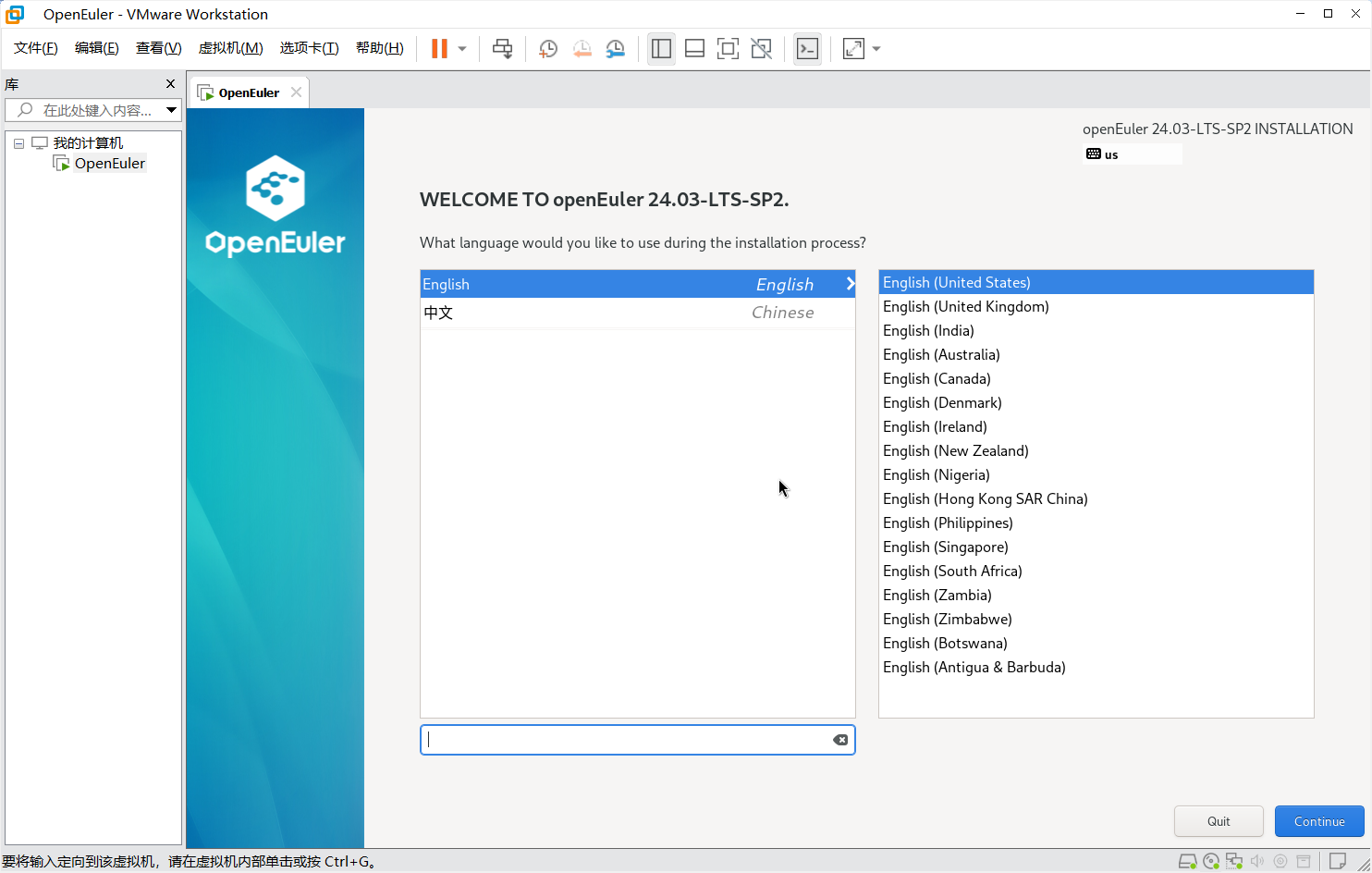Click the Quit button
This screenshot has width=1372, height=873.
coord(1219,821)
